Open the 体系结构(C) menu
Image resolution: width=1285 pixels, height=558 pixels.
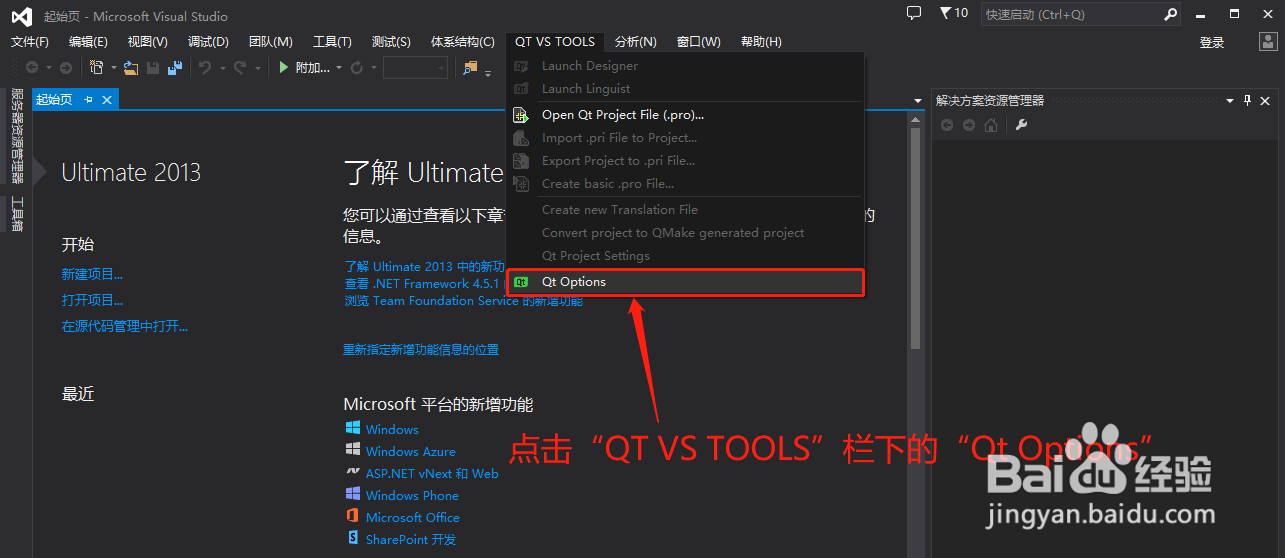coord(462,42)
